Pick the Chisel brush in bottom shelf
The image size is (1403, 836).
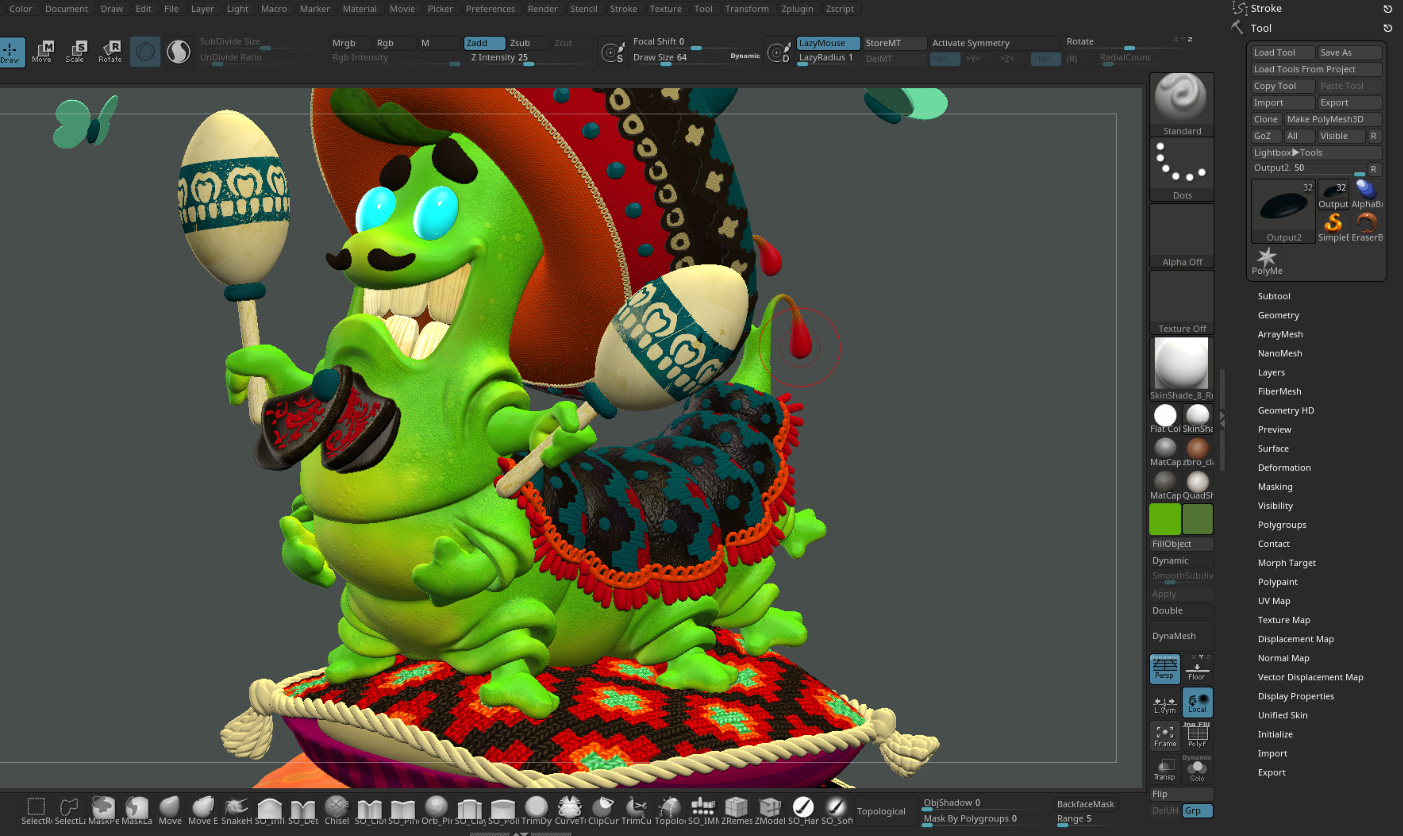(x=337, y=810)
